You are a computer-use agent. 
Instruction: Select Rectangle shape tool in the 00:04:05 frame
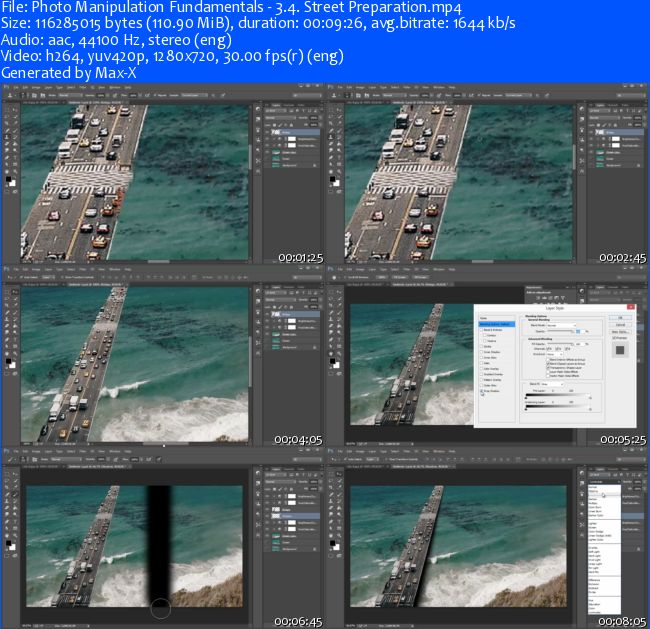coord(15,346)
